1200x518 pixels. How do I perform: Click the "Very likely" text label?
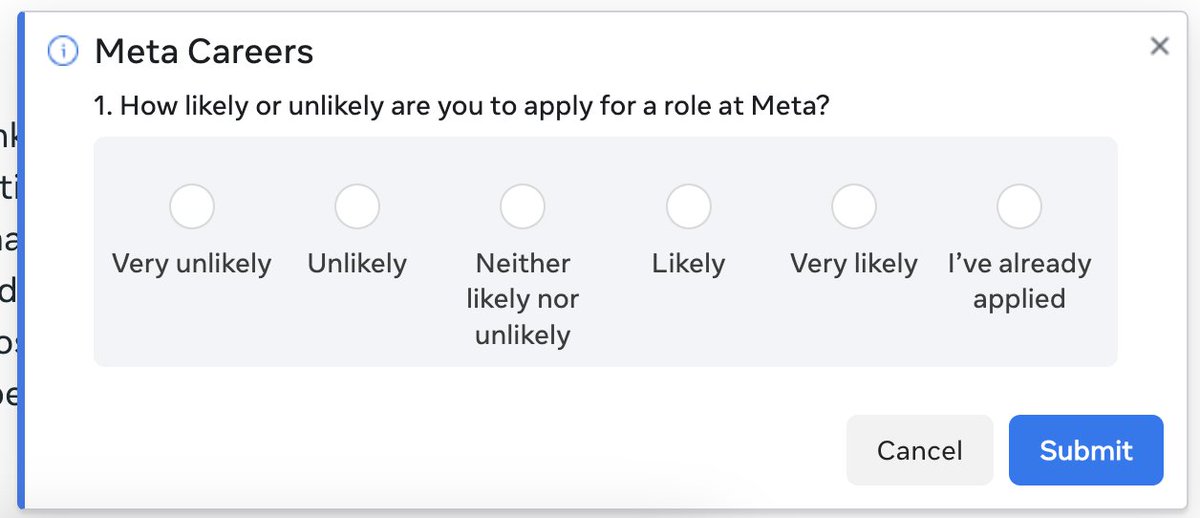[854, 264]
